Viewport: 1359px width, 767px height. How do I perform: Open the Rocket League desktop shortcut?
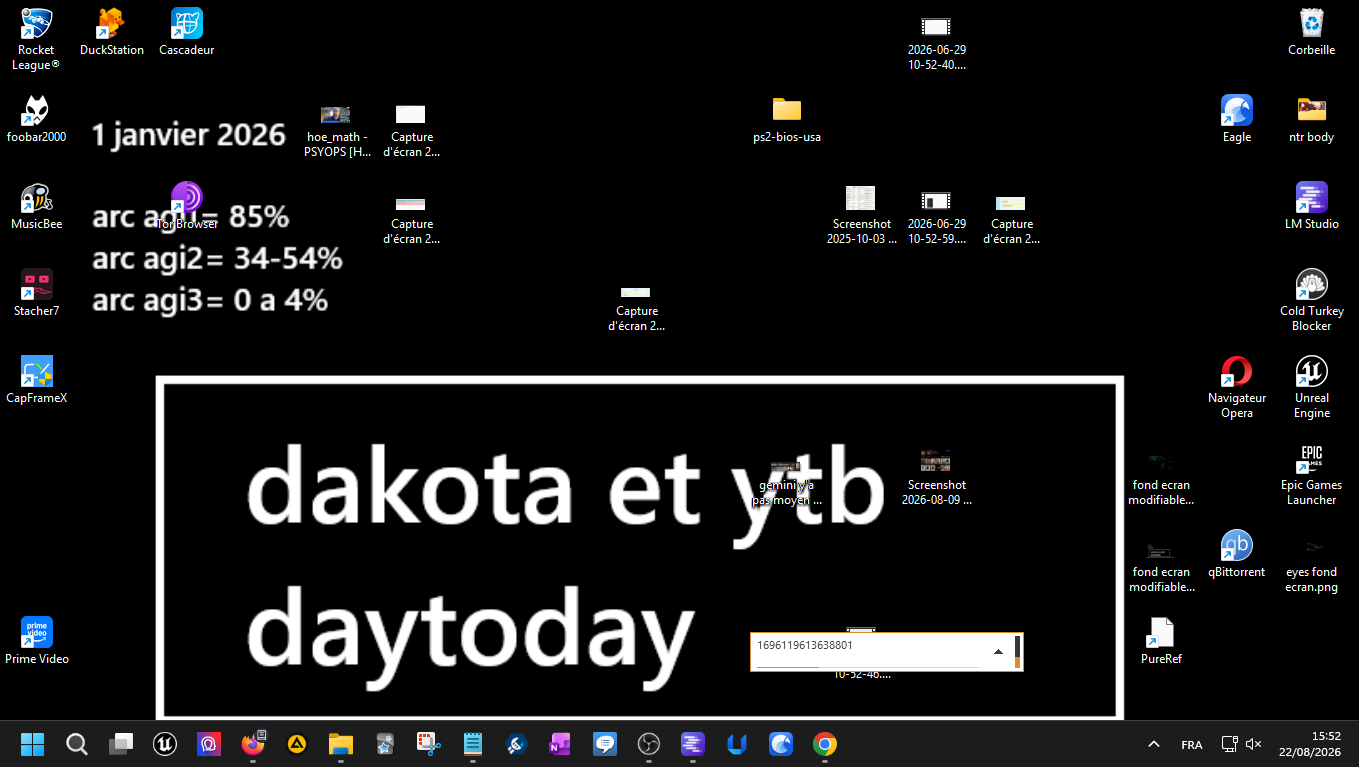pyautogui.click(x=36, y=39)
